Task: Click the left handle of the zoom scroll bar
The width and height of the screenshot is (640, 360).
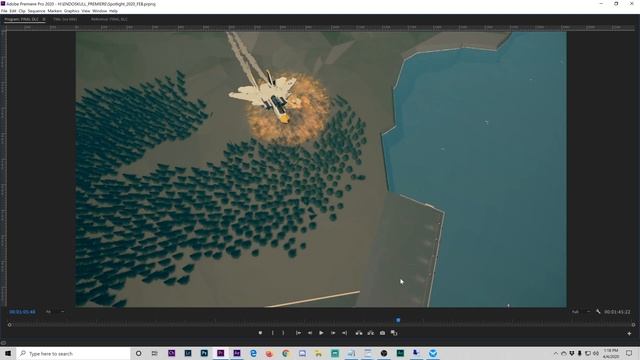Action: pyautogui.click(x=9, y=325)
